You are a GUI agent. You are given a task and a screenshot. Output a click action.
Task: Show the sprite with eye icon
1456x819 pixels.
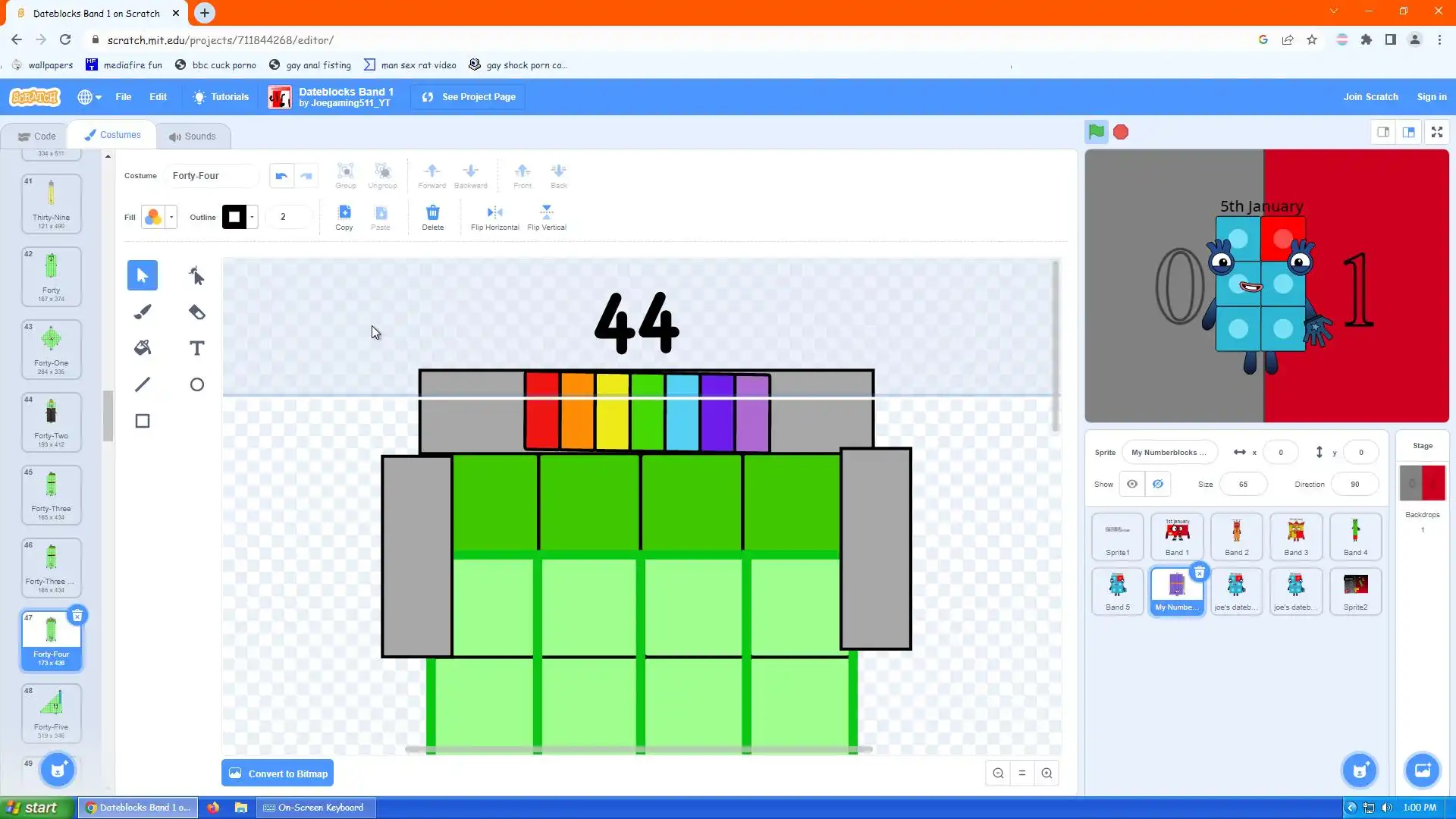click(x=1131, y=484)
